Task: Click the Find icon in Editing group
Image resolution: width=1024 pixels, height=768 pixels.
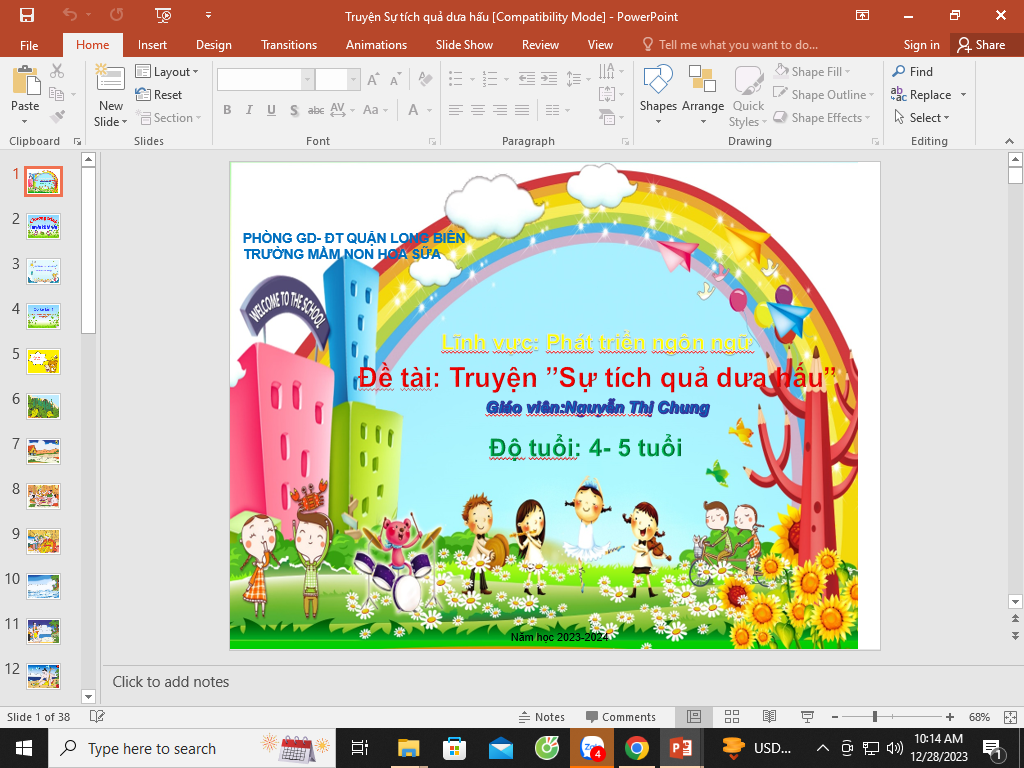Action: tap(912, 72)
